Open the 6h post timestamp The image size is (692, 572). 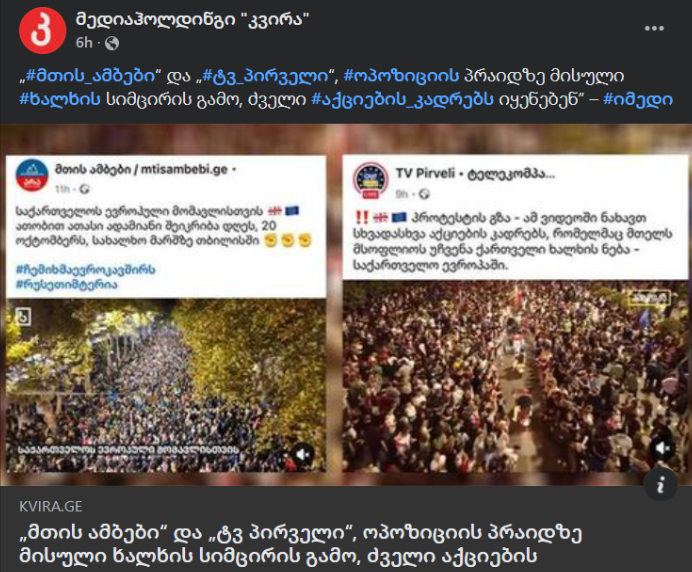pos(84,43)
